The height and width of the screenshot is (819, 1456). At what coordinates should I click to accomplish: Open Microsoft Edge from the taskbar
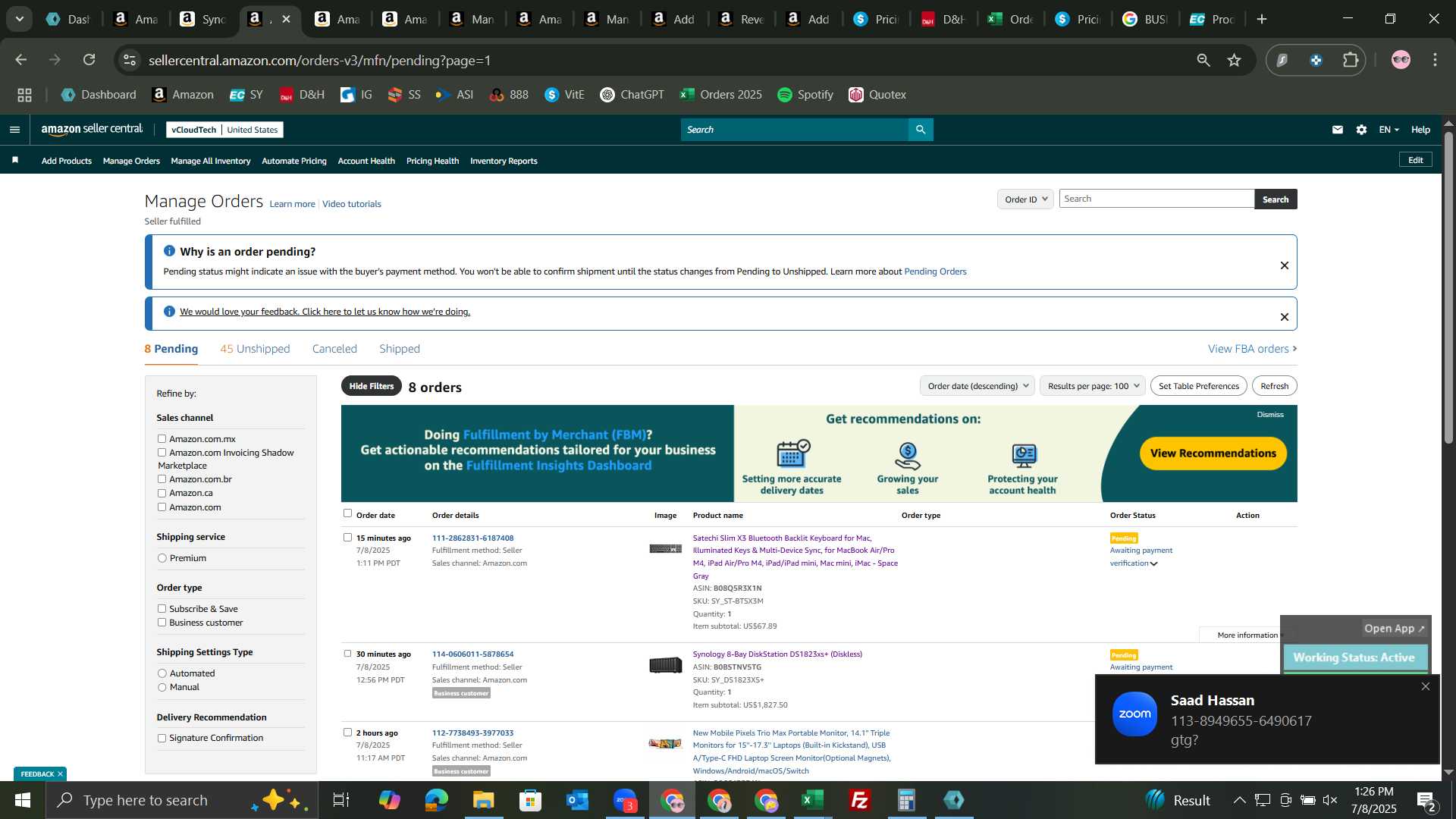coord(436,800)
